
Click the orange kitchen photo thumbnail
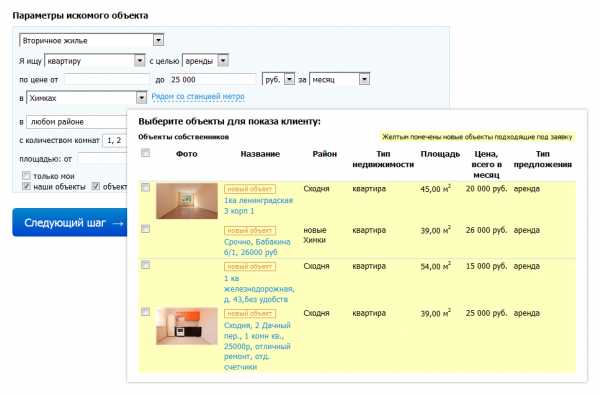point(187,326)
